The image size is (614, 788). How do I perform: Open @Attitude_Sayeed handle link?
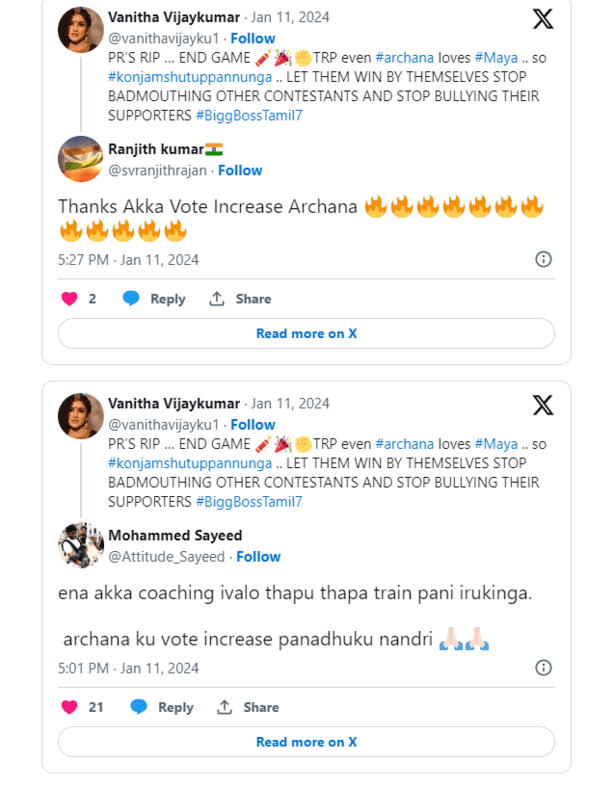pos(166,556)
